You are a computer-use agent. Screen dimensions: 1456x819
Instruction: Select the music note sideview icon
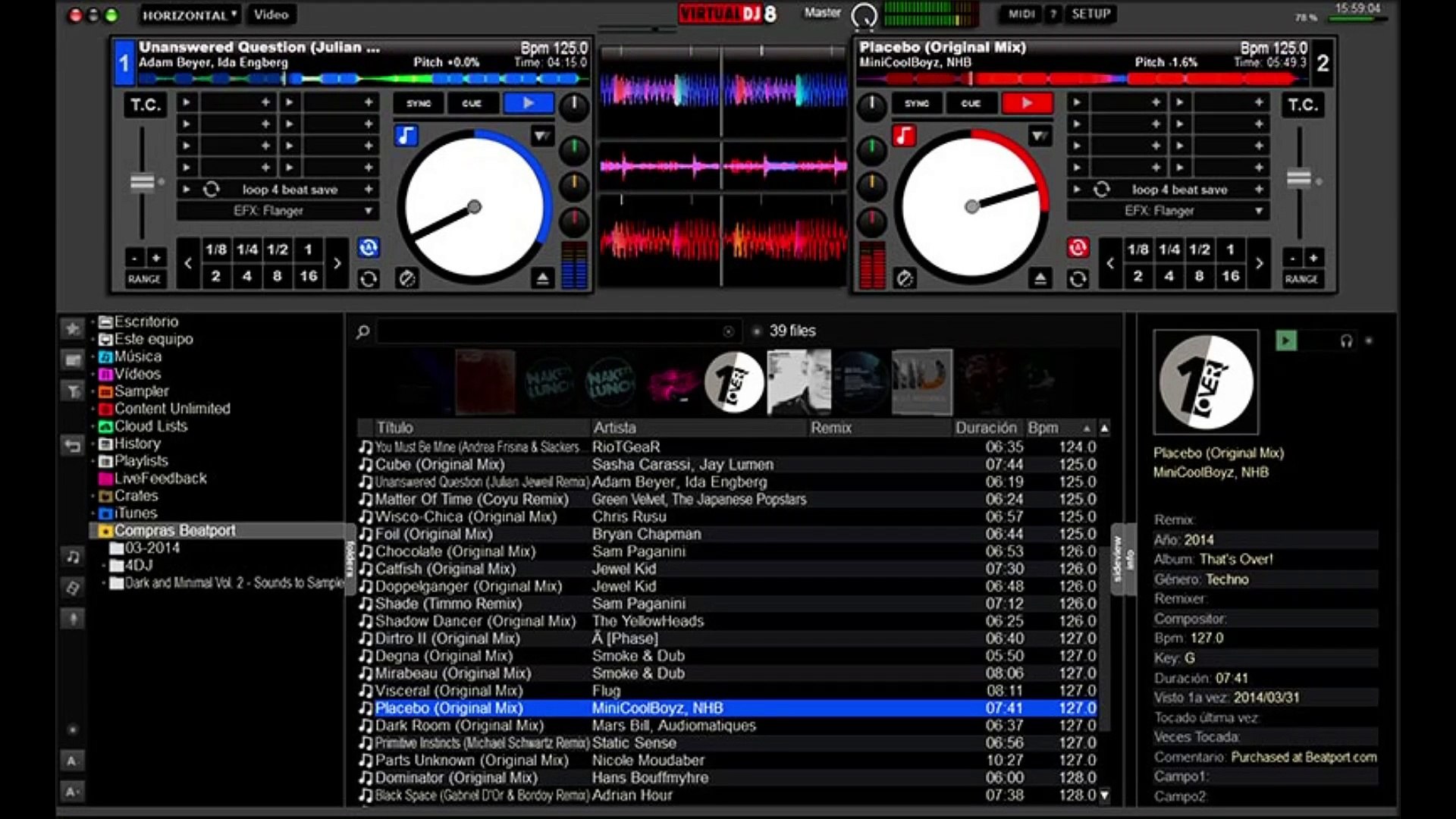coord(72,557)
